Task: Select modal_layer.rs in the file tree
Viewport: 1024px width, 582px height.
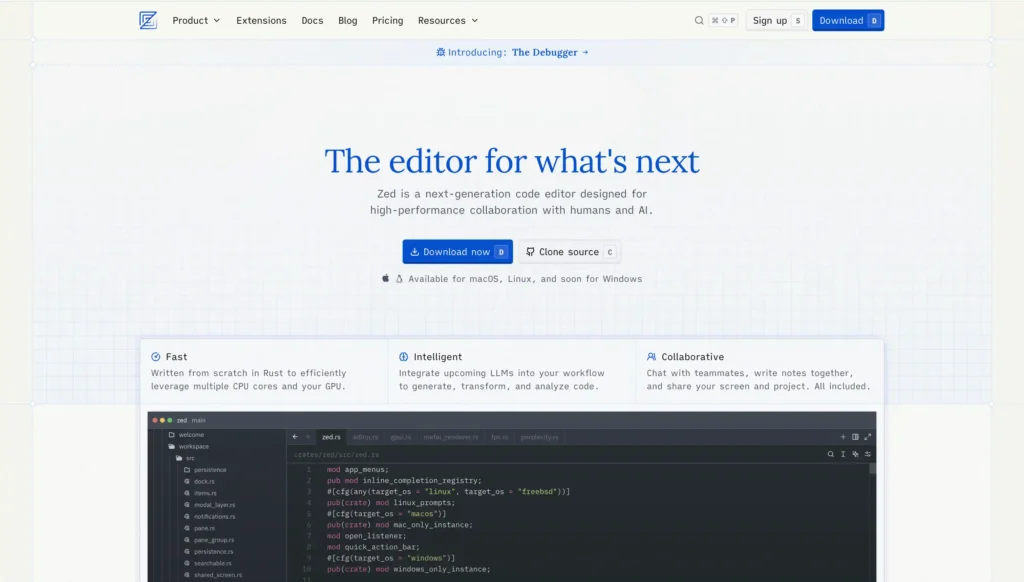Action: coord(214,505)
